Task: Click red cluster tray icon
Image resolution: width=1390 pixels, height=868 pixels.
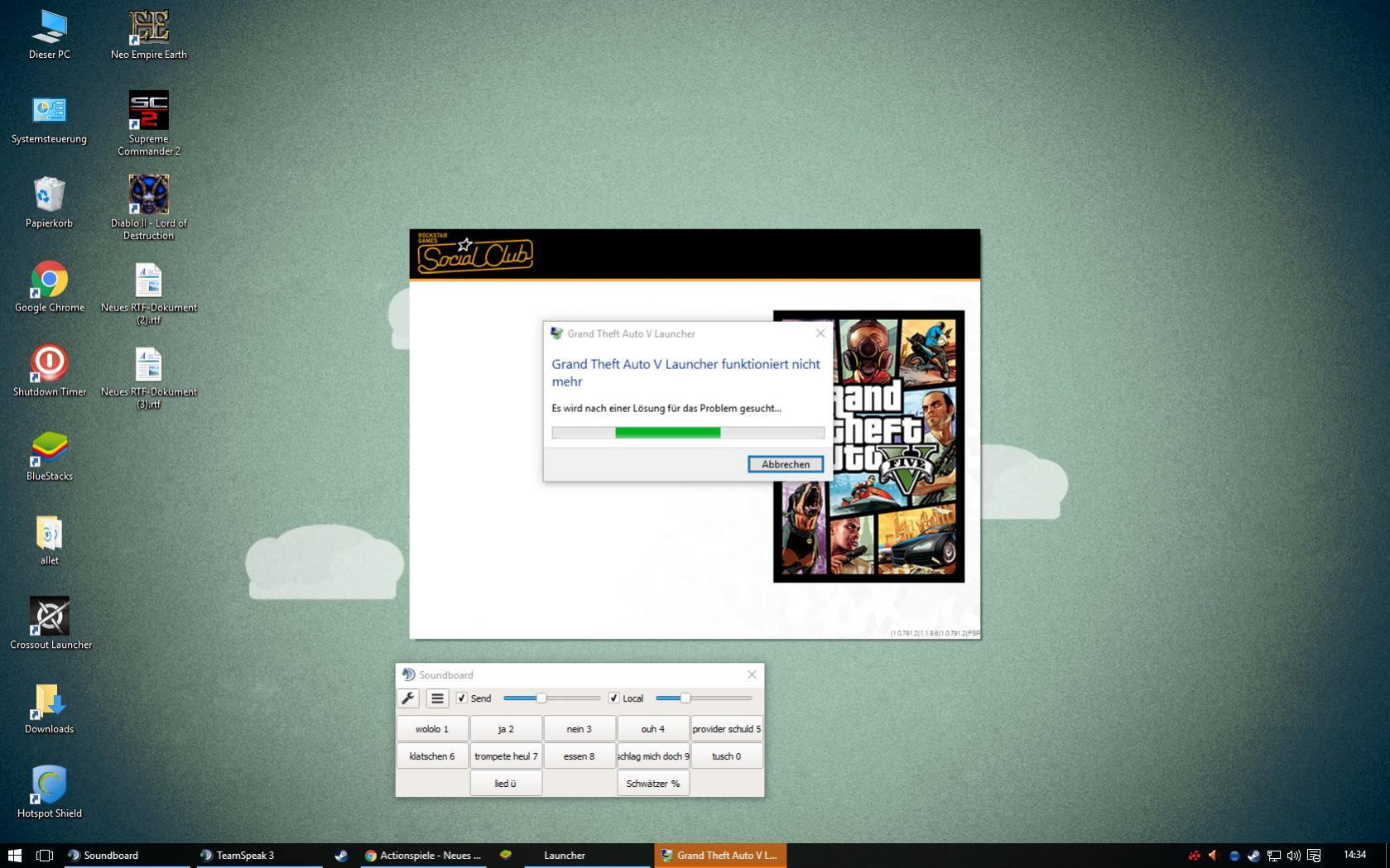Action: (1194, 856)
